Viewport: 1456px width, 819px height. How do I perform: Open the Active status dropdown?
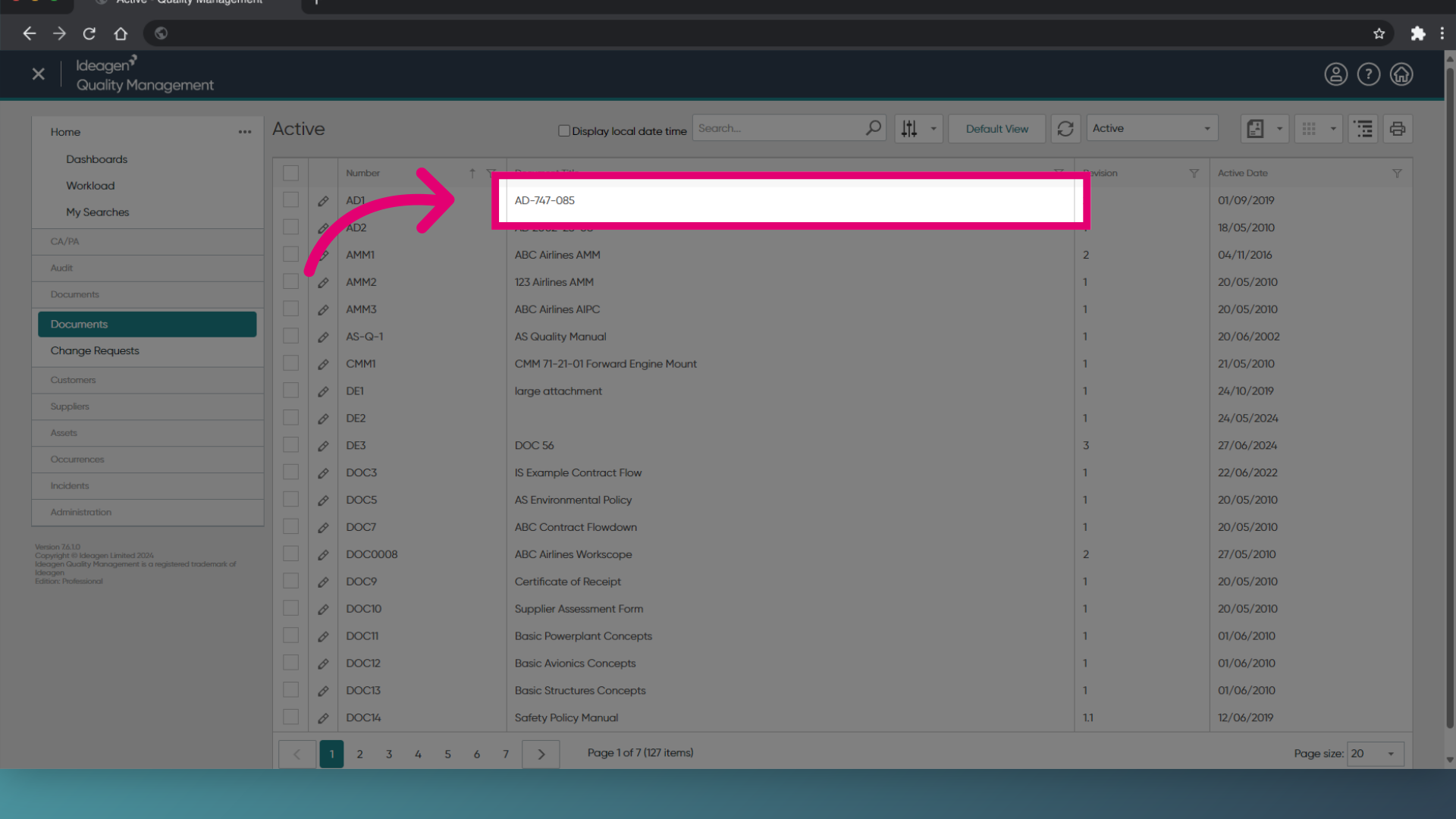[1152, 129]
